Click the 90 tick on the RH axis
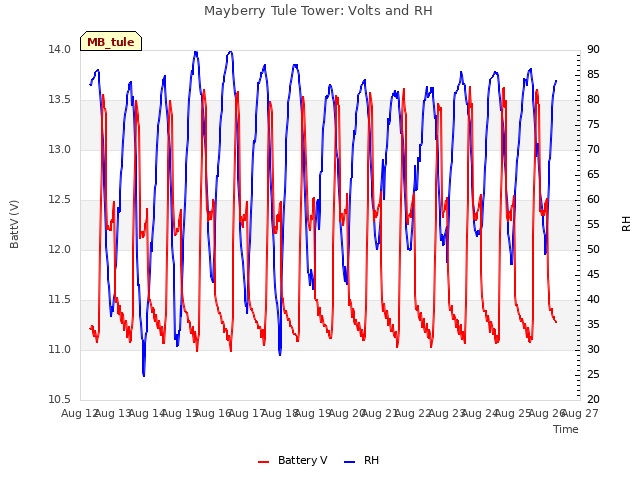The height and width of the screenshot is (480, 640). tap(593, 50)
